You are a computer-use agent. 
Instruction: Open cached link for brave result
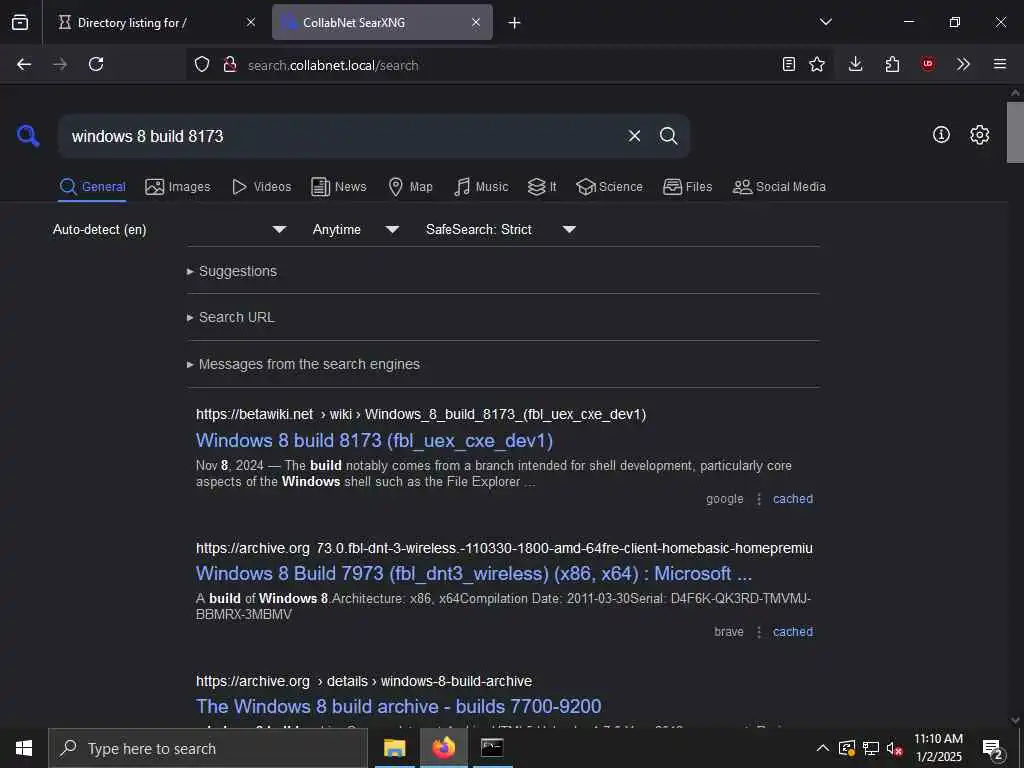tap(793, 632)
